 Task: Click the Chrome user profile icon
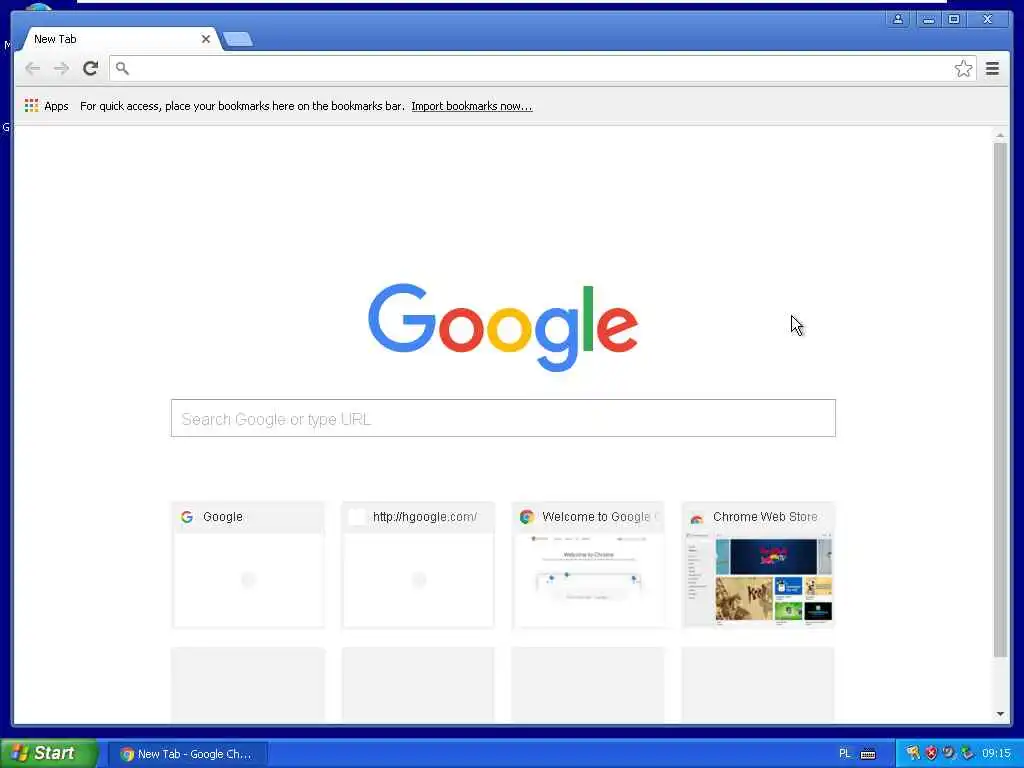point(898,19)
